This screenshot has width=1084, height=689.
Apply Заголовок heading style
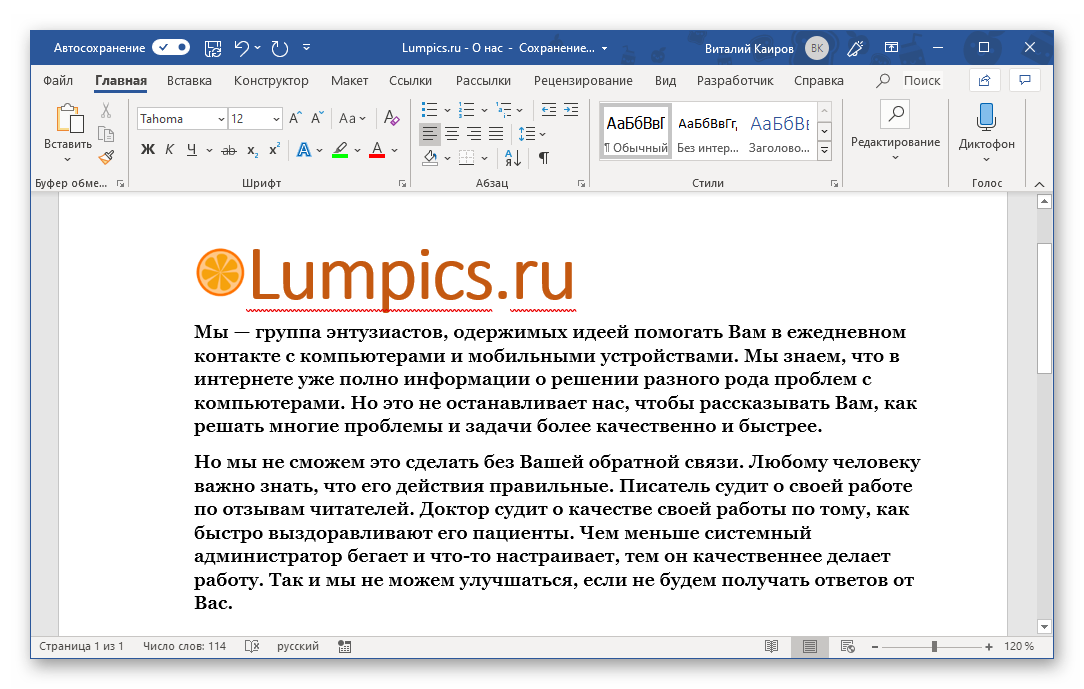click(779, 132)
